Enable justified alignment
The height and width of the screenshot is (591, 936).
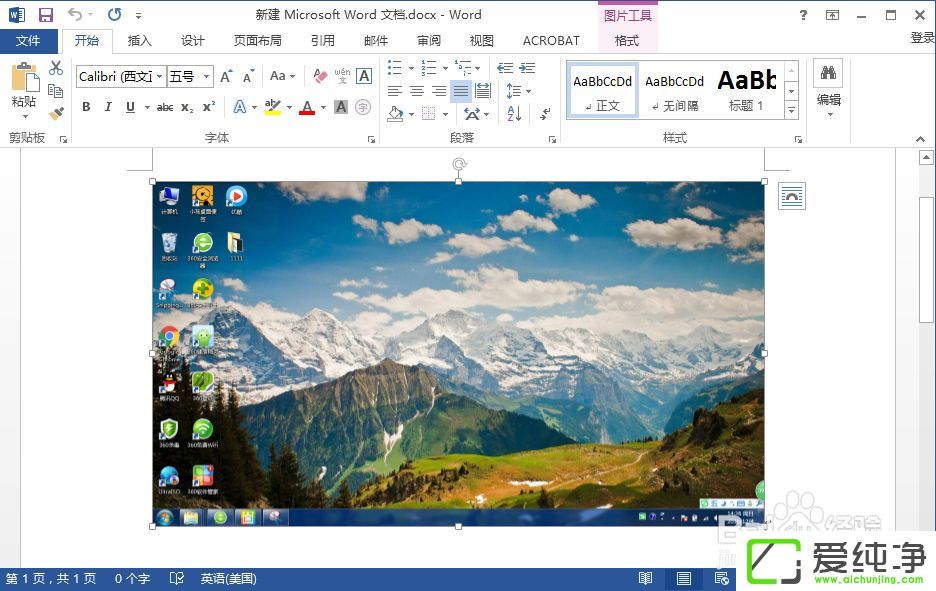click(x=461, y=92)
